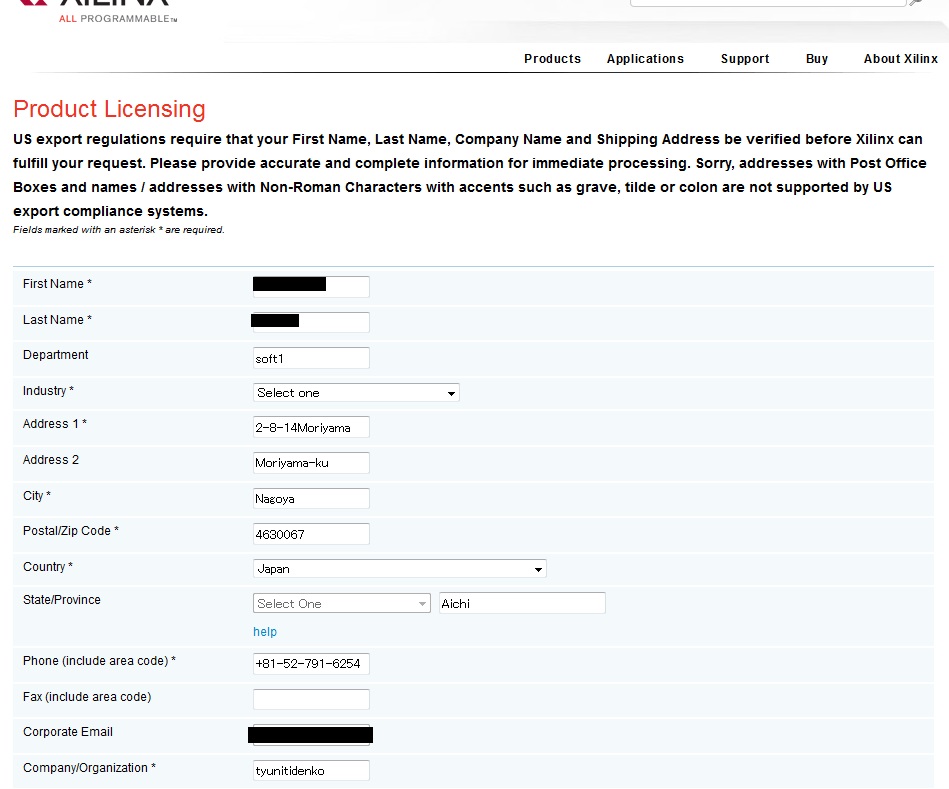Click the help link under State/Province
The height and width of the screenshot is (789, 949).
[265, 632]
